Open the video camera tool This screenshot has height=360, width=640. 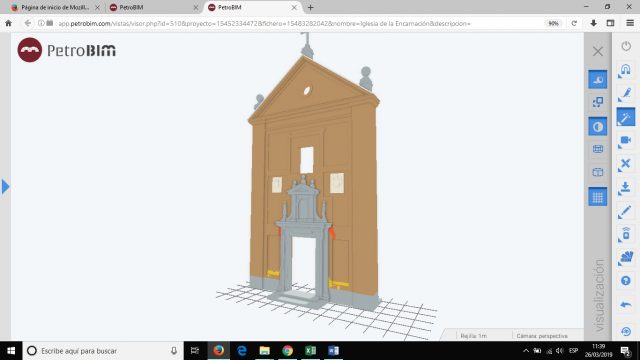tap(625, 141)
